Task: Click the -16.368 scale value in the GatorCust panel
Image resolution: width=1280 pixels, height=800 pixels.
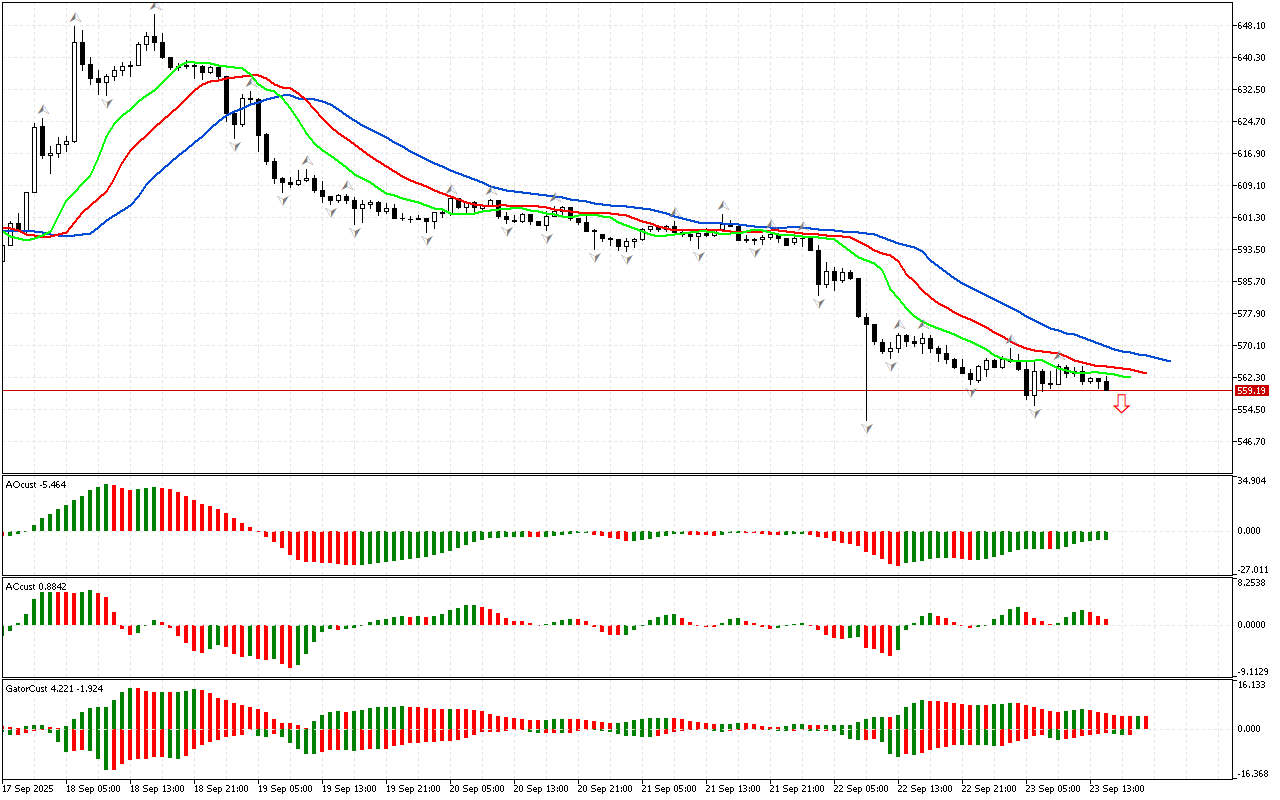Action: [1251, 774]
